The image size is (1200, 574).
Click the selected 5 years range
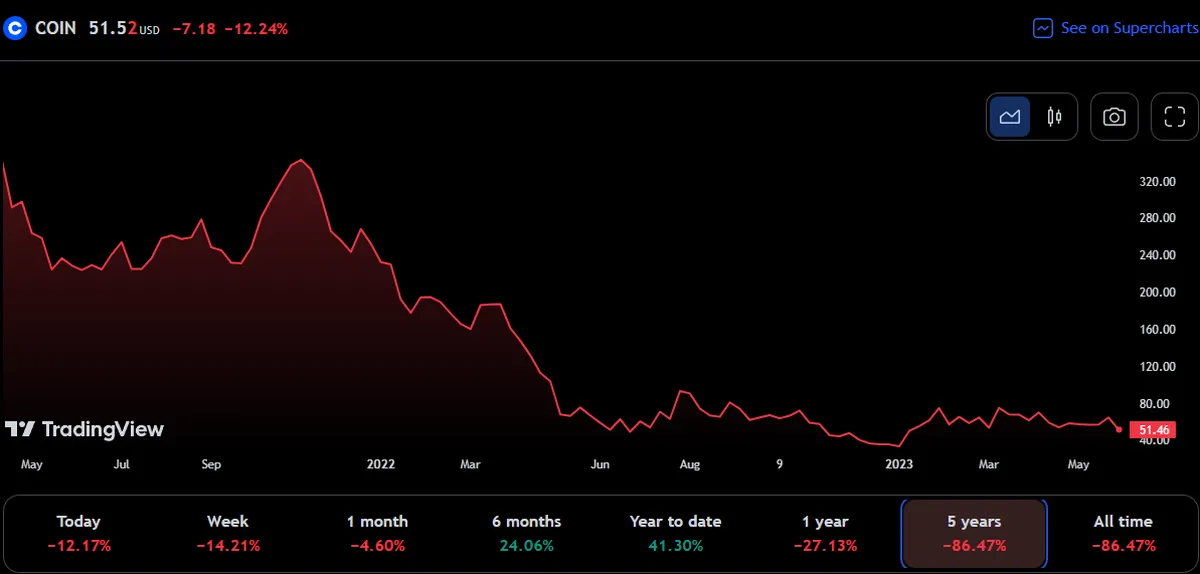coord(974,533)
